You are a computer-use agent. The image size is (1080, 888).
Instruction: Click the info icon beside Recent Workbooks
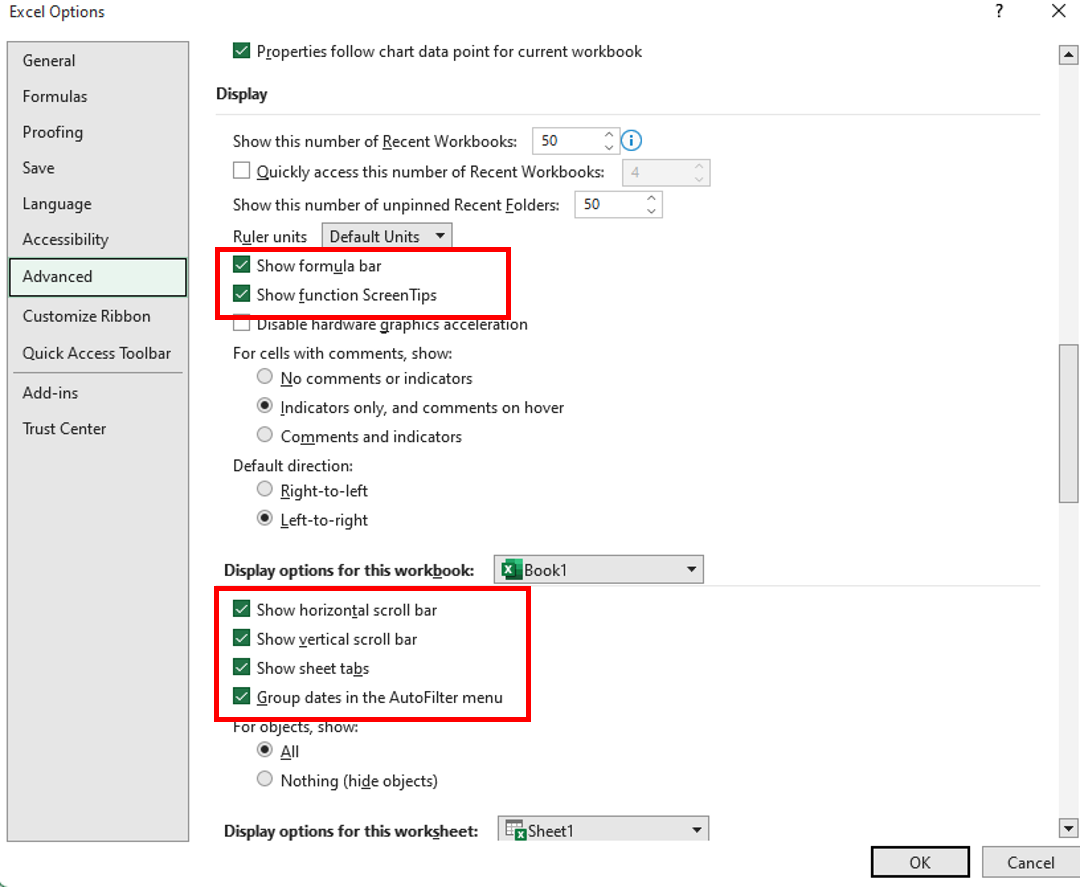click(632, 141)
